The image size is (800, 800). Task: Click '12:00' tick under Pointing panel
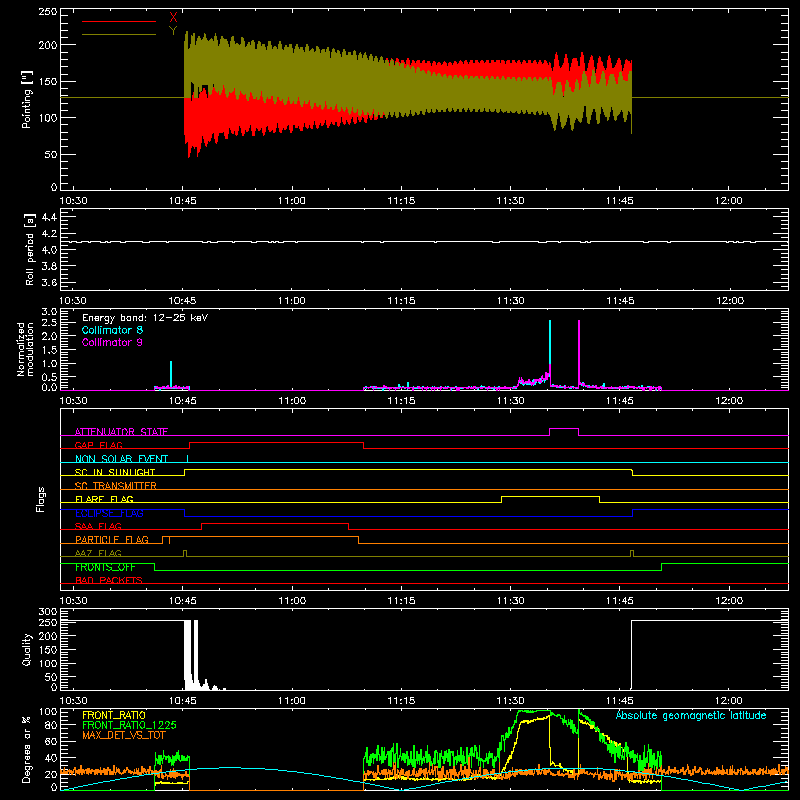coord(729,201)
